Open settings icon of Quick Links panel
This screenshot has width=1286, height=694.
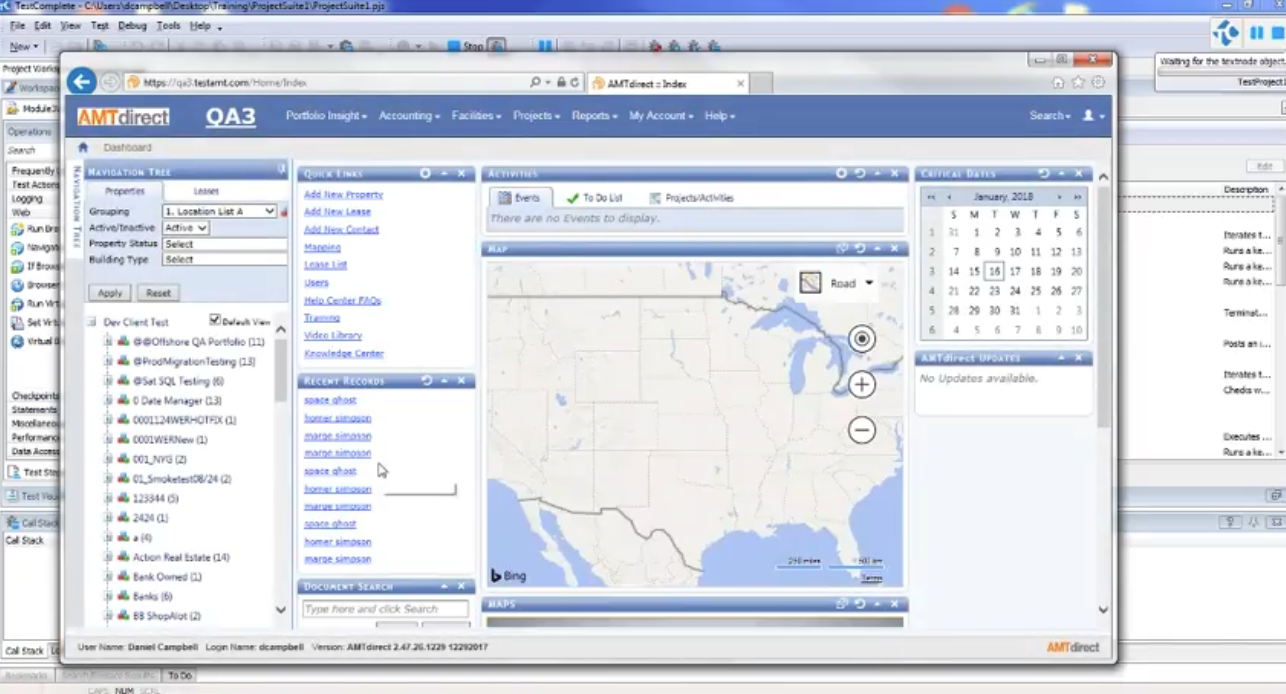425,173
